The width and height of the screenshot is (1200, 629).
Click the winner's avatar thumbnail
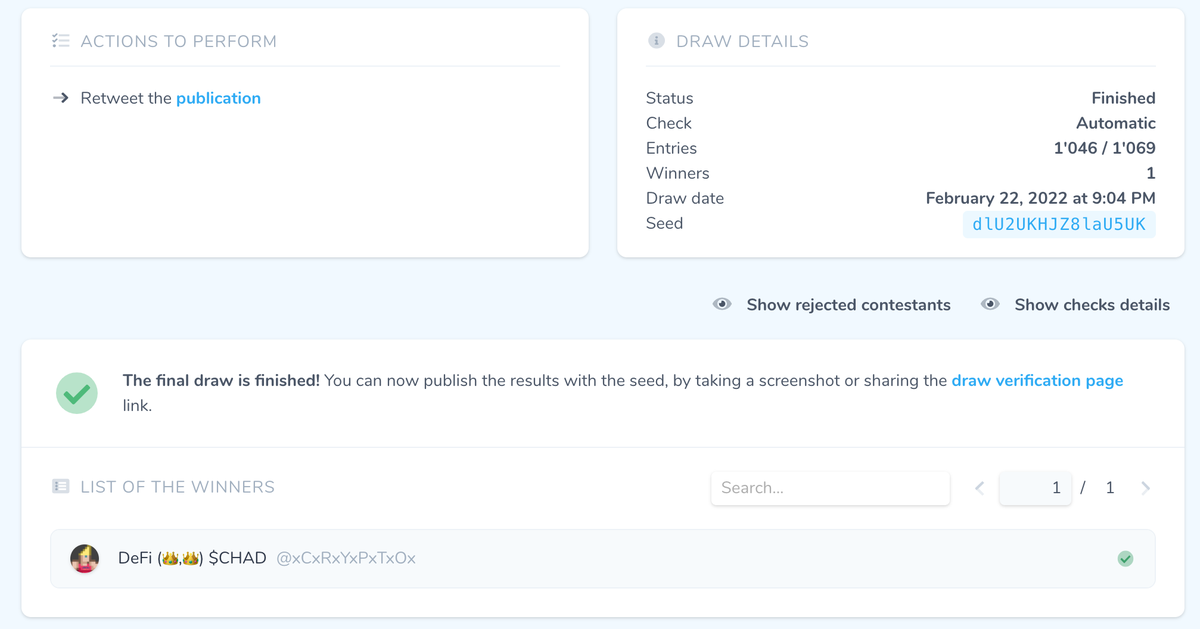[85, 559]
